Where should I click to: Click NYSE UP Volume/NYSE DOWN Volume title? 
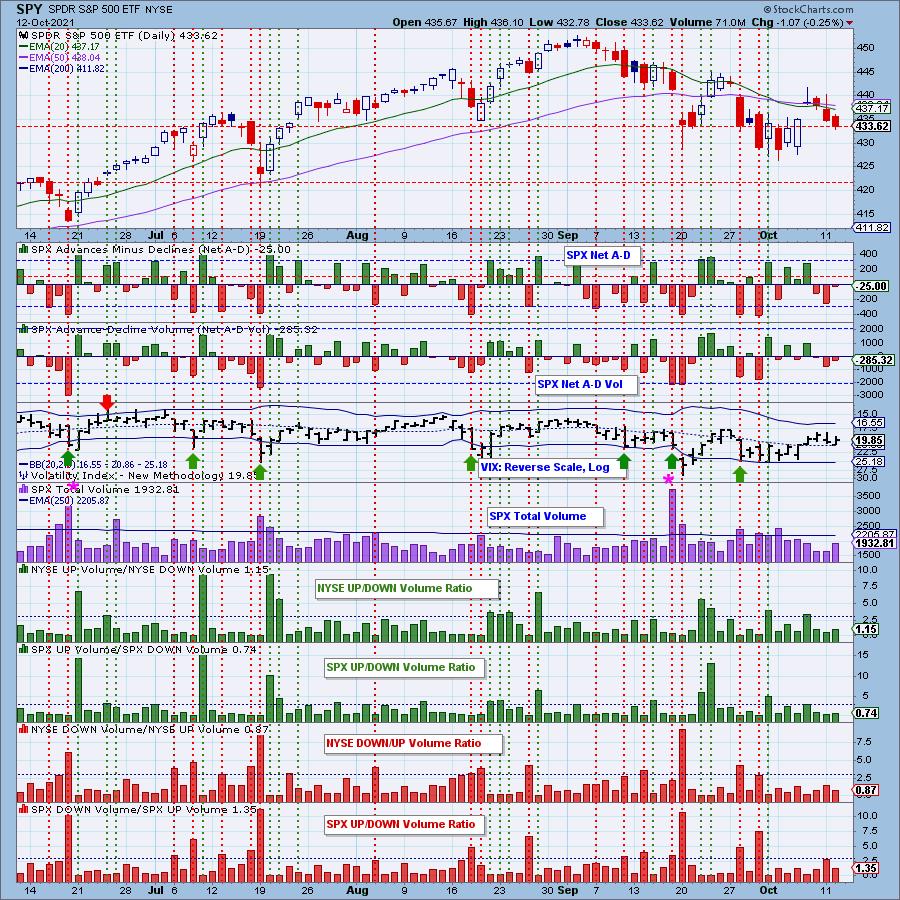pos(145,570)
